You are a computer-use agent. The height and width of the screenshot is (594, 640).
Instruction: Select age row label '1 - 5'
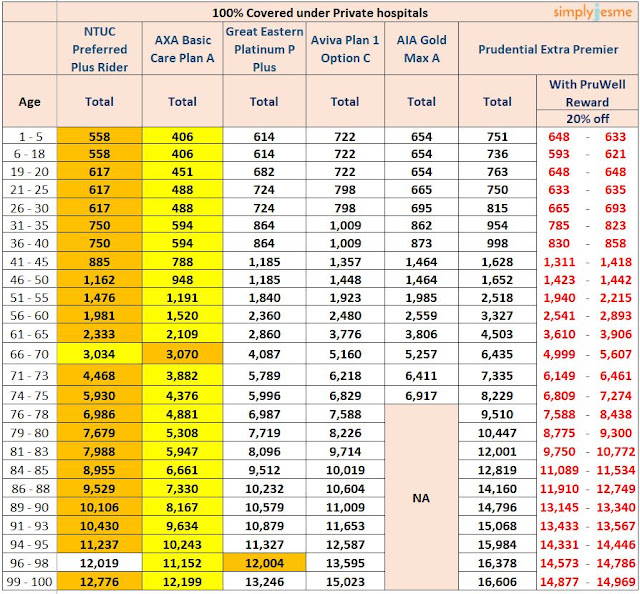point(29,136)
